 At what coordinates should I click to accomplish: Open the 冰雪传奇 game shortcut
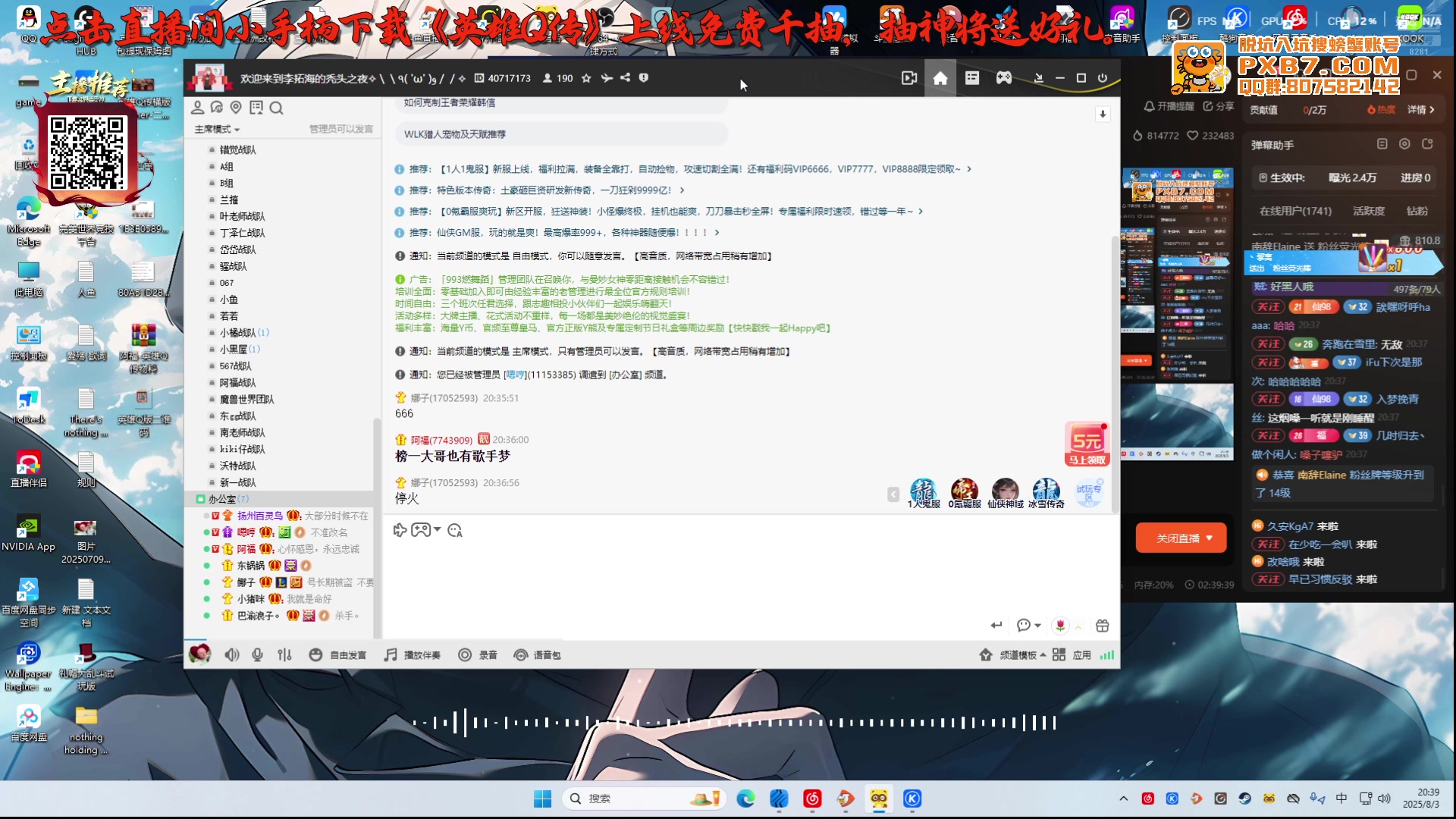[x=1046, y=493]
